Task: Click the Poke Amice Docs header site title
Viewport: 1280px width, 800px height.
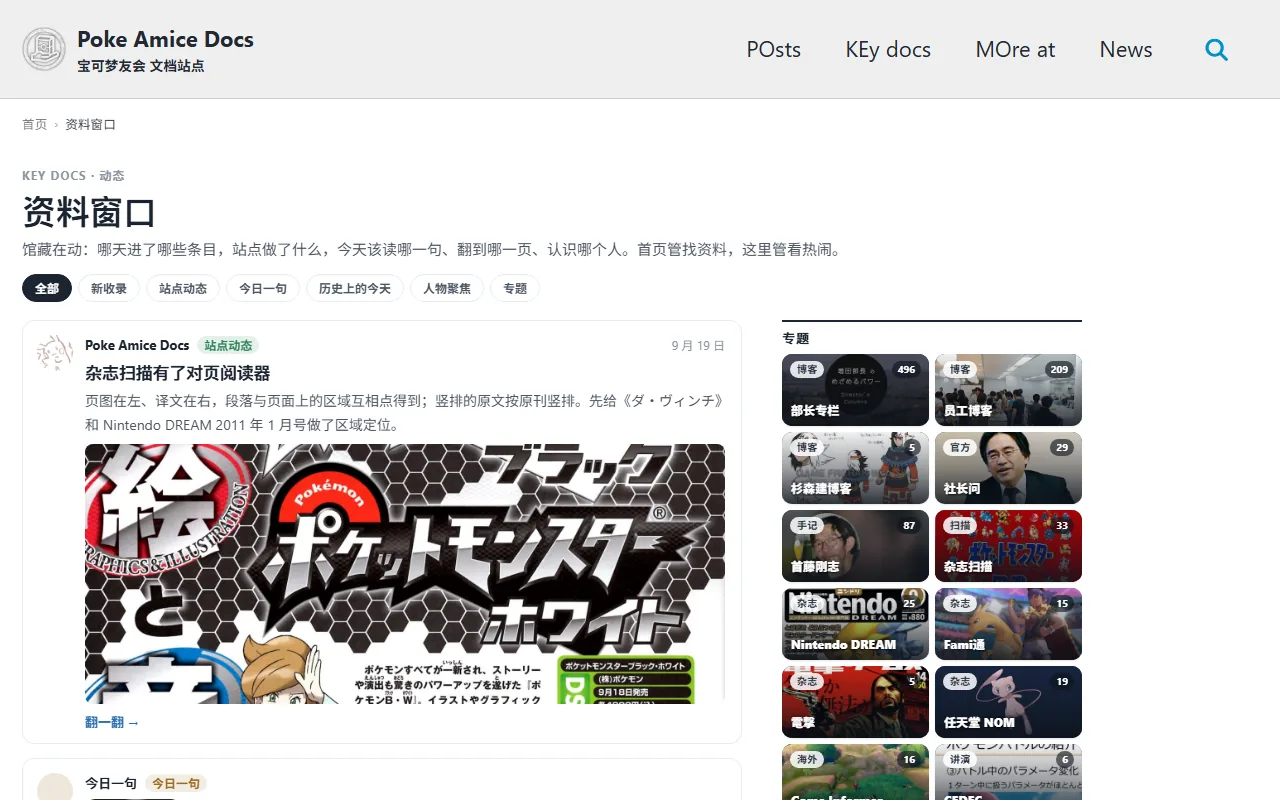Action: (165, 39)
